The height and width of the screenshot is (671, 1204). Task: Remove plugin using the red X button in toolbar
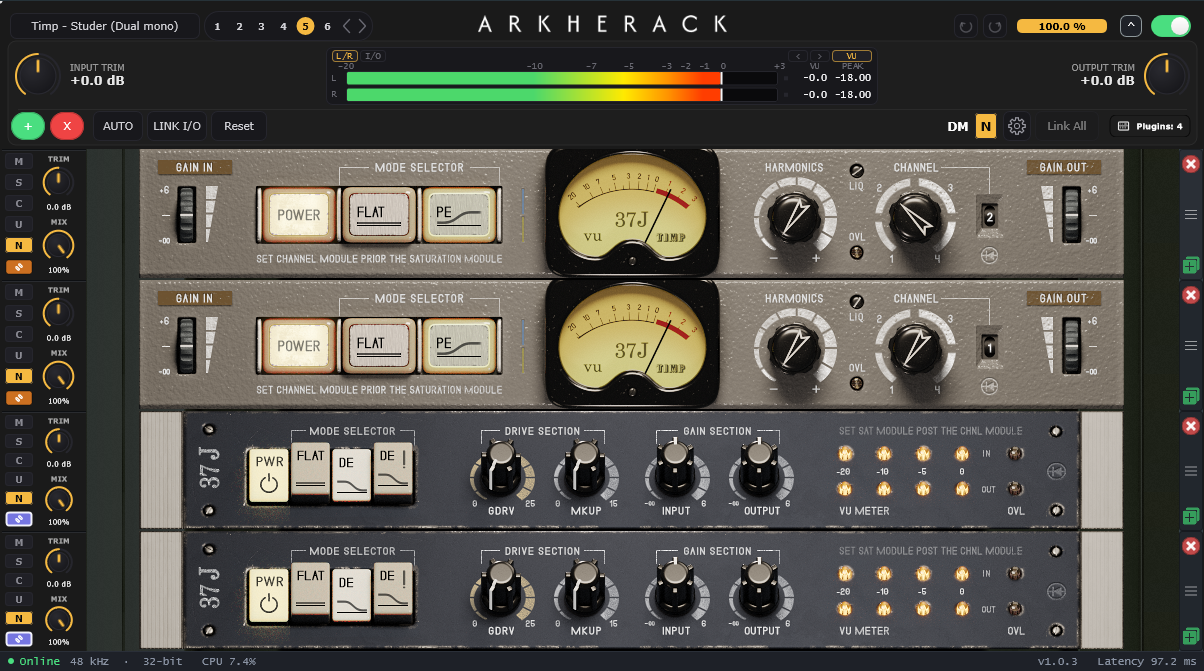click(x=67, y=126)
